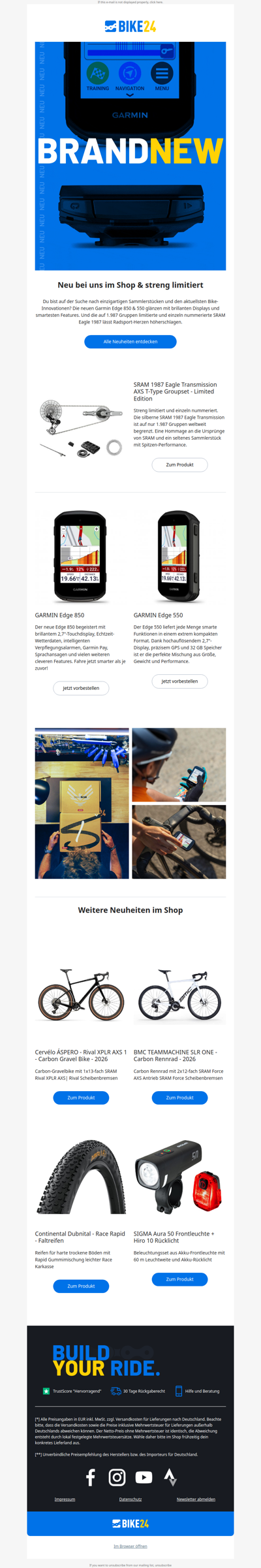Open the Strava icon in footer

(x=170, y=1477)
